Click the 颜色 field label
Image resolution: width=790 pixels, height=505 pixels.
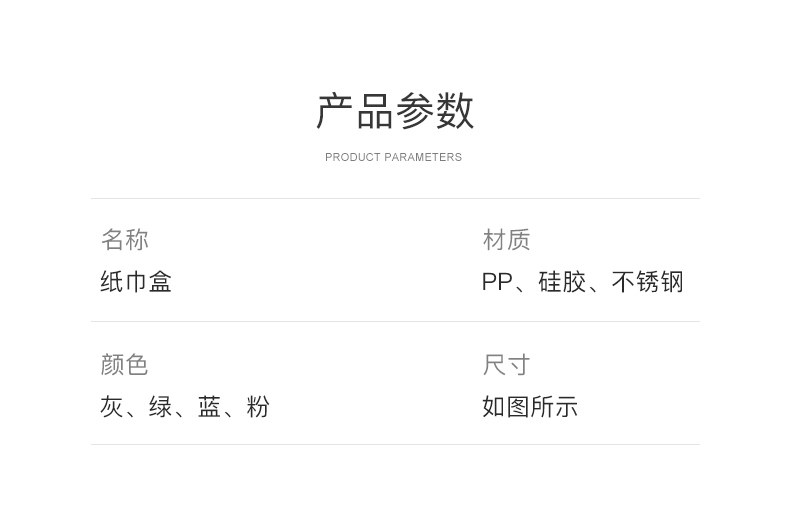click(x=125, y=365)
